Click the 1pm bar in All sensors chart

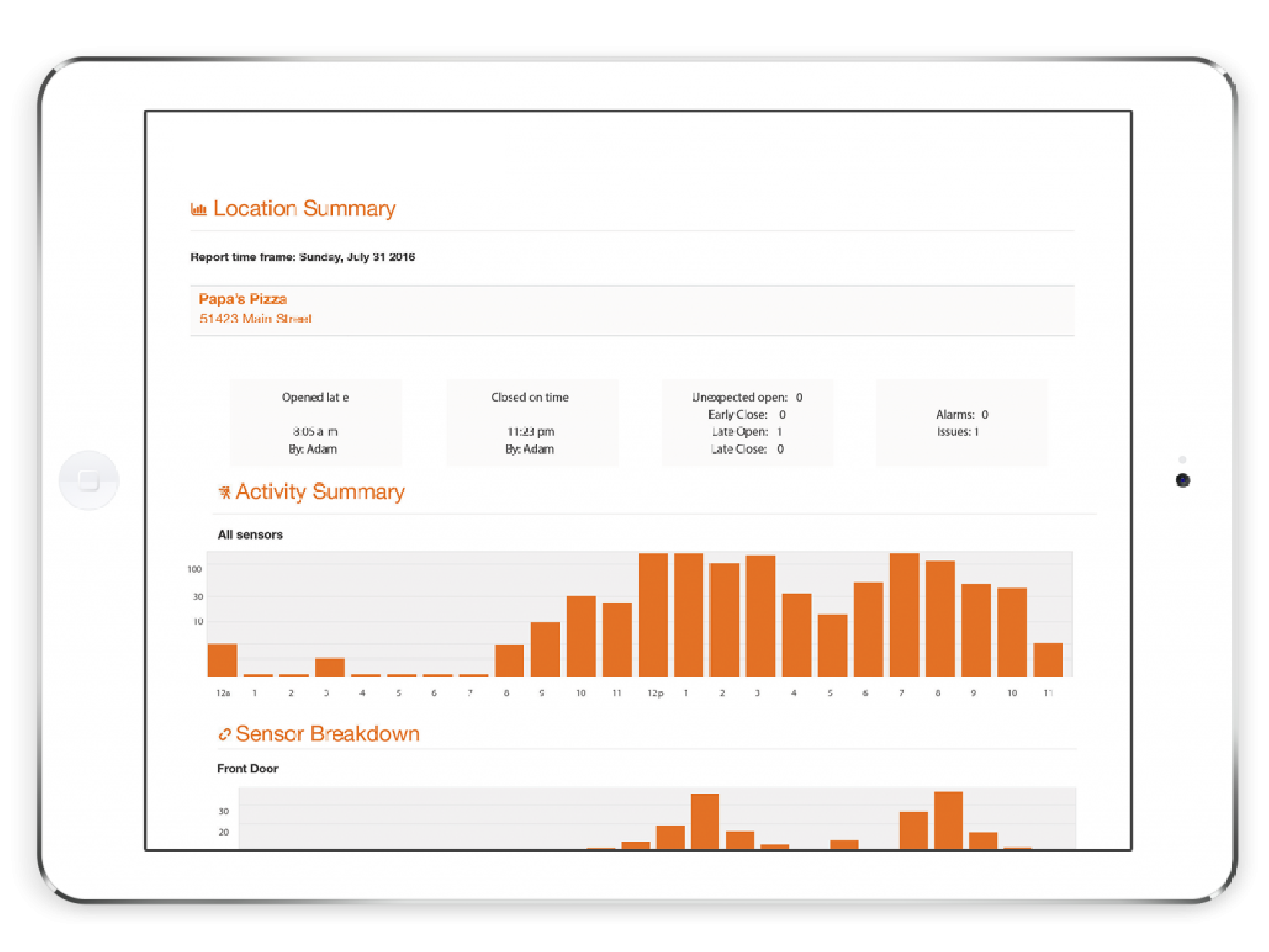689,615
